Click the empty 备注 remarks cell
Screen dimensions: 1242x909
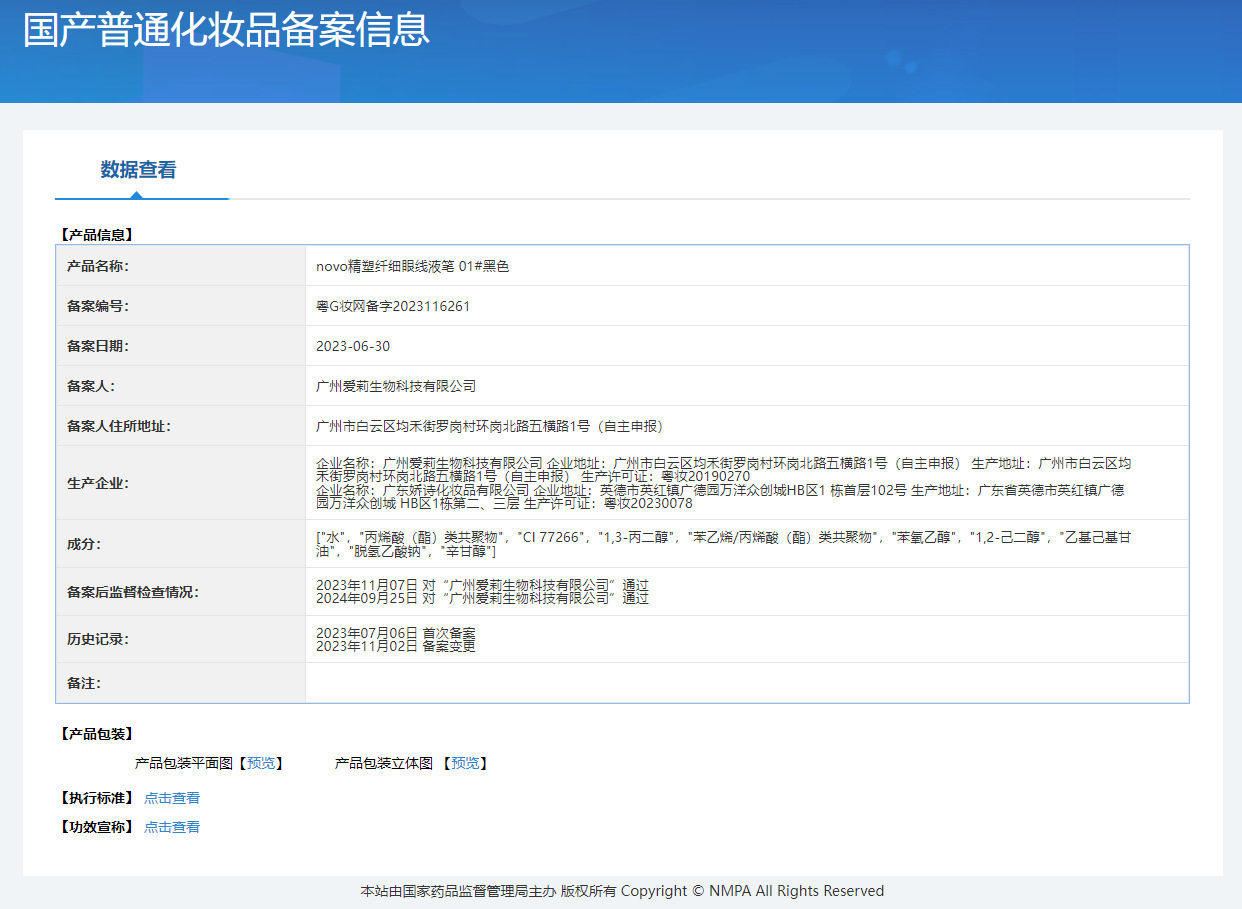747,683
